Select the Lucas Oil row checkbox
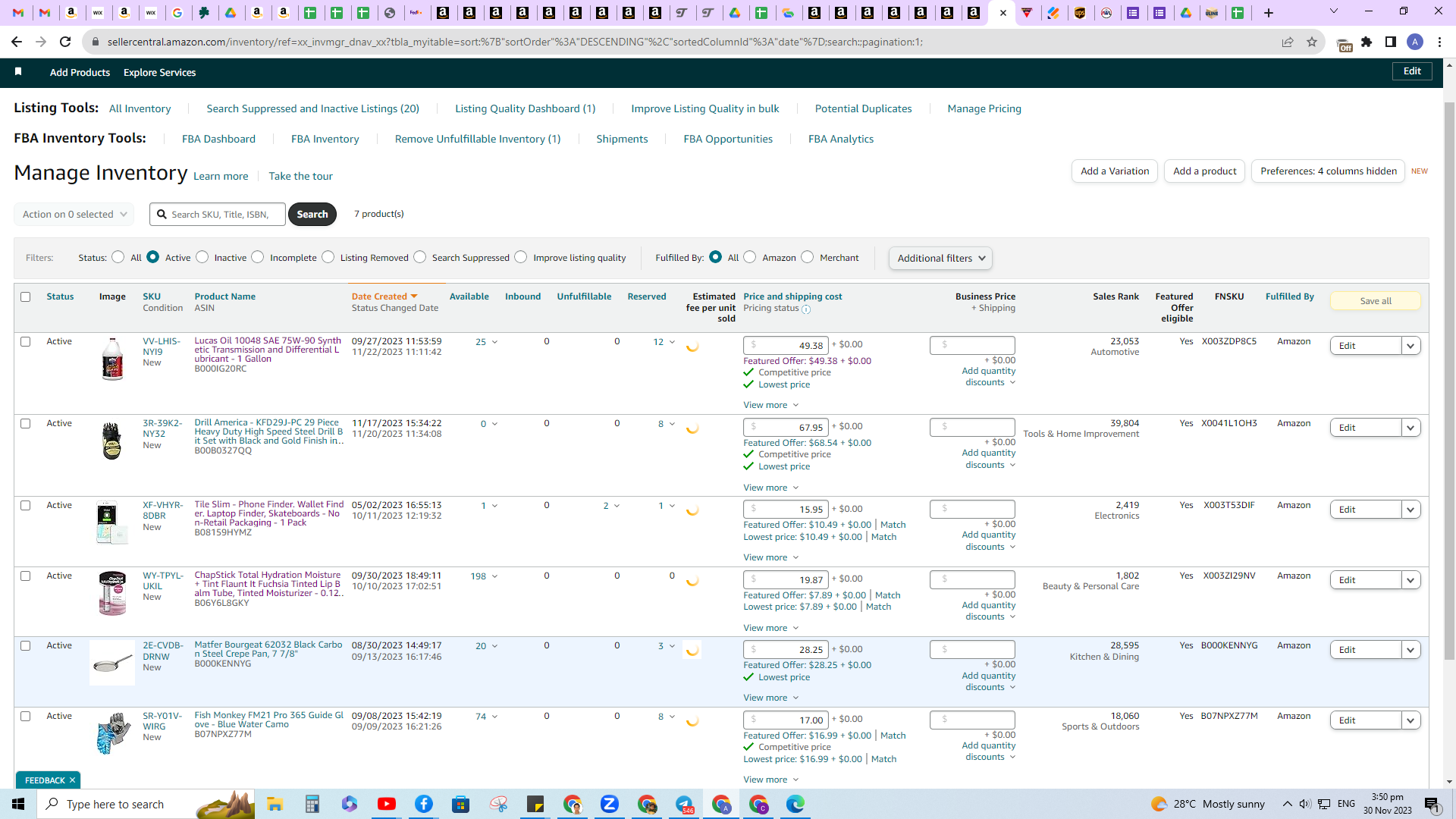 tap(26, 341)
